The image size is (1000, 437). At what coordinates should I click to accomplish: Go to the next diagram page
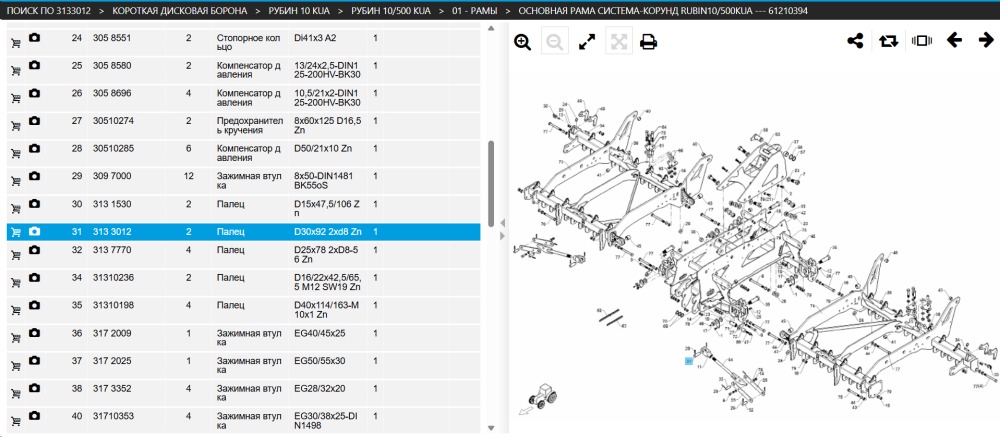[x=986, y=41]
